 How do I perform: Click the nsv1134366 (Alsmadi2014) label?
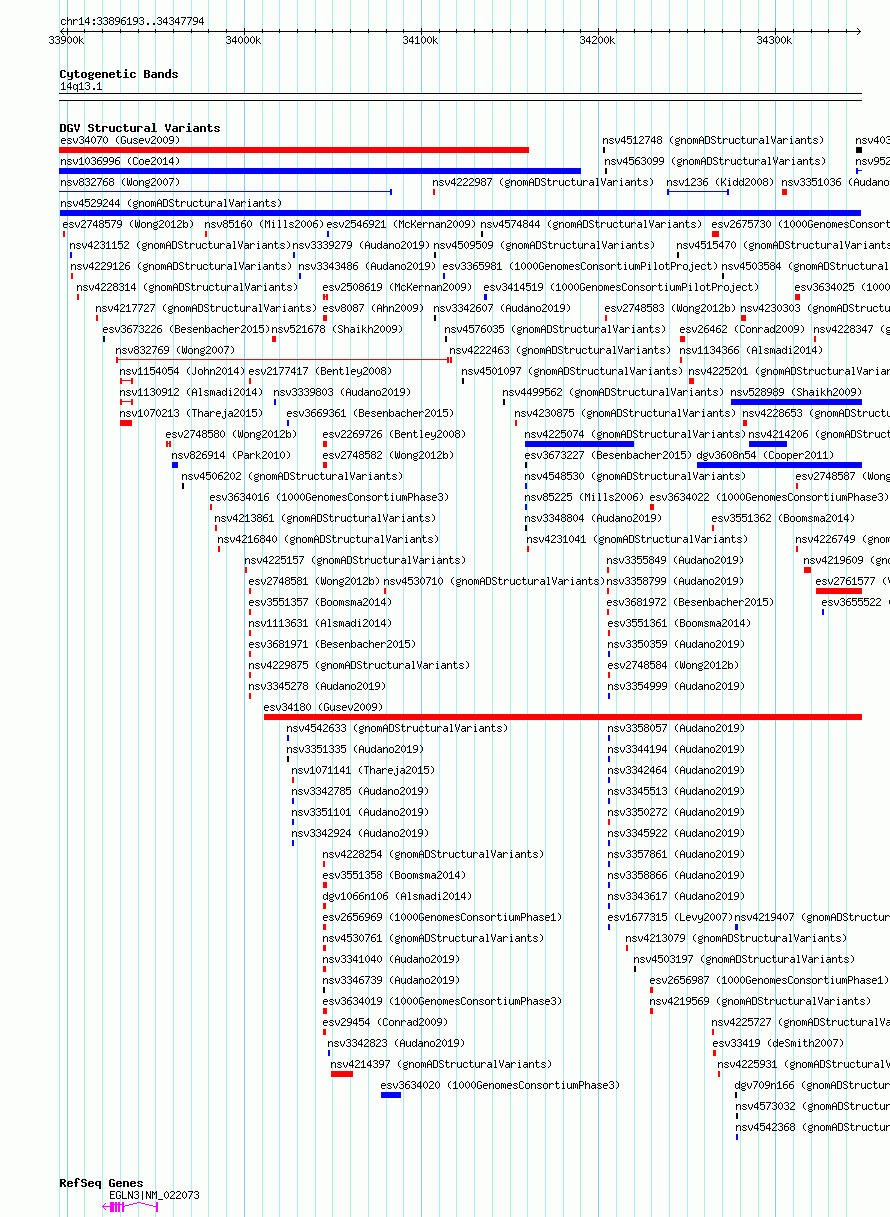752,350
